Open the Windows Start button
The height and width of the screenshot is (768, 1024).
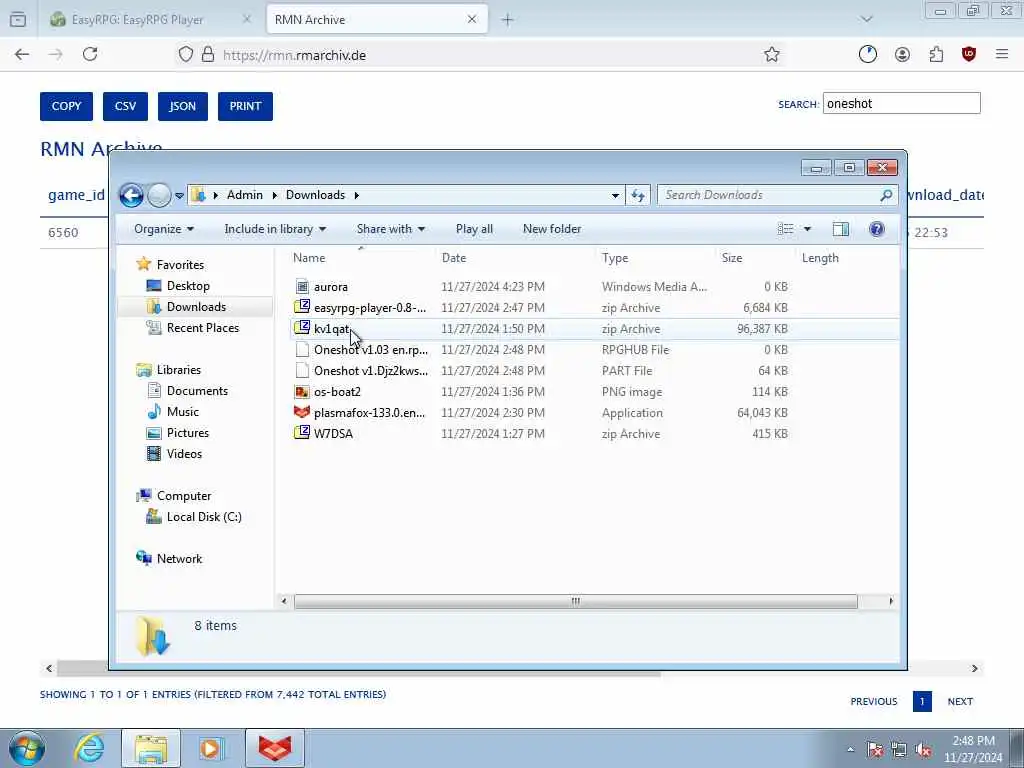(27, 748)
